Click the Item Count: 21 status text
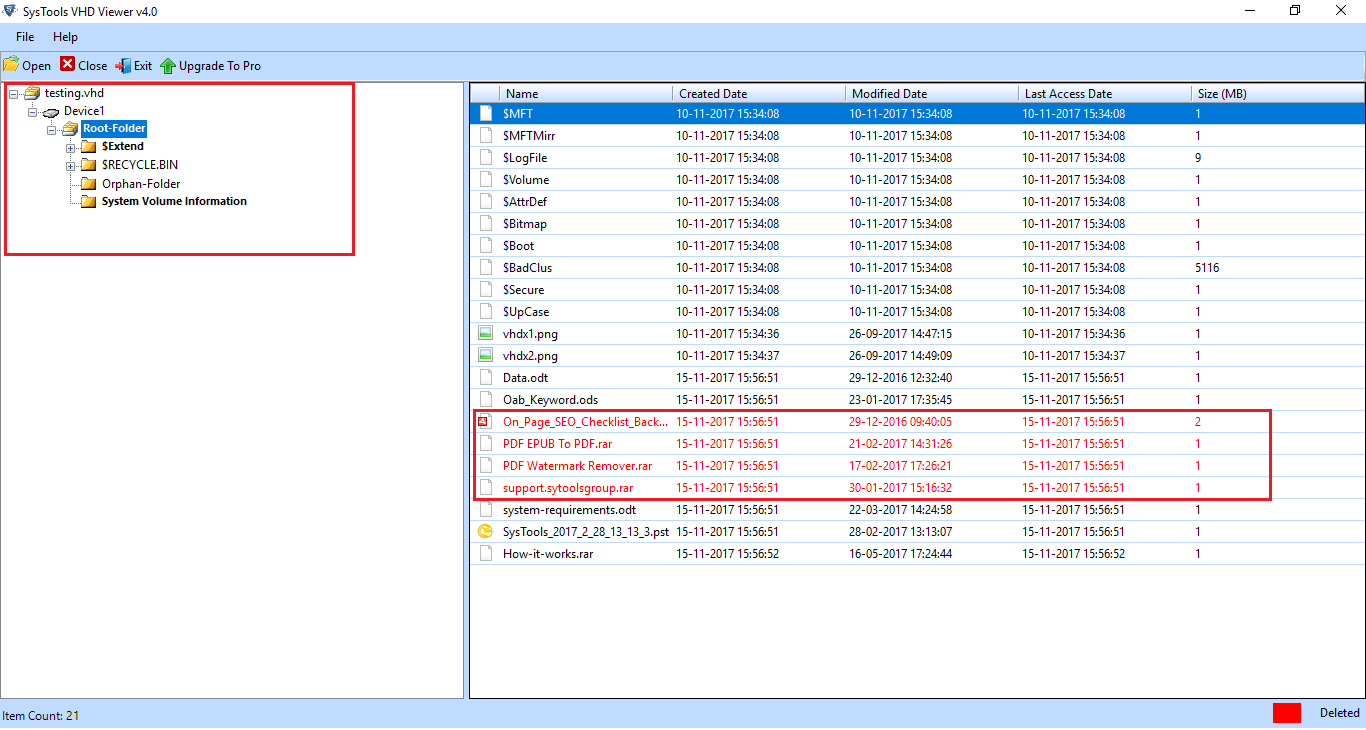Viewport: 1366px width, 730px height. click(41, 716)
